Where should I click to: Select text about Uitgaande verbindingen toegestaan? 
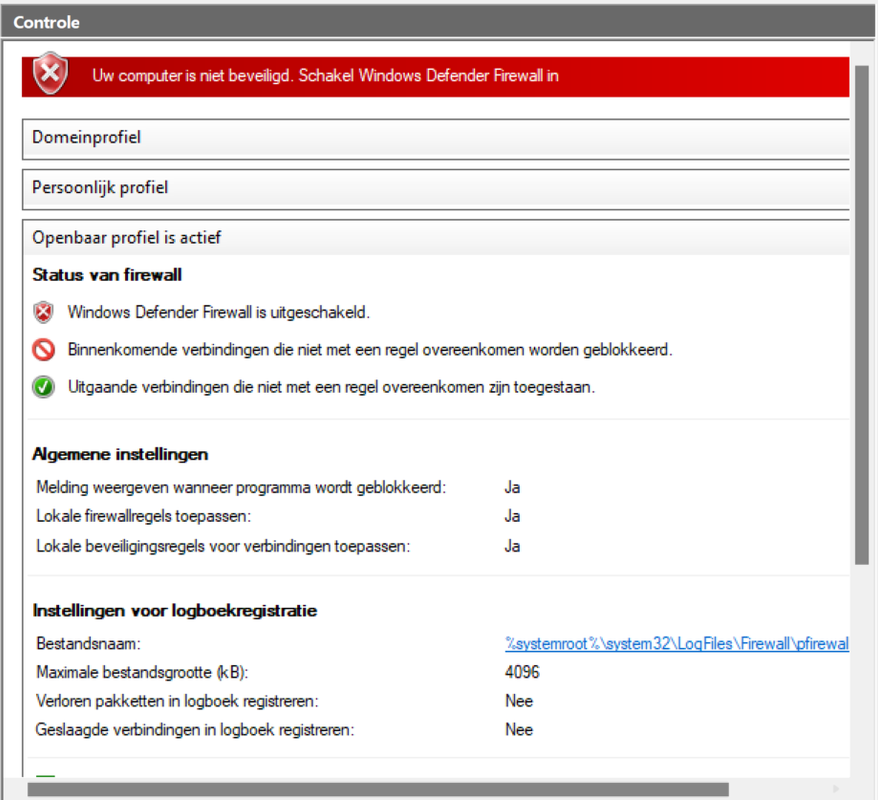[331, 387]
